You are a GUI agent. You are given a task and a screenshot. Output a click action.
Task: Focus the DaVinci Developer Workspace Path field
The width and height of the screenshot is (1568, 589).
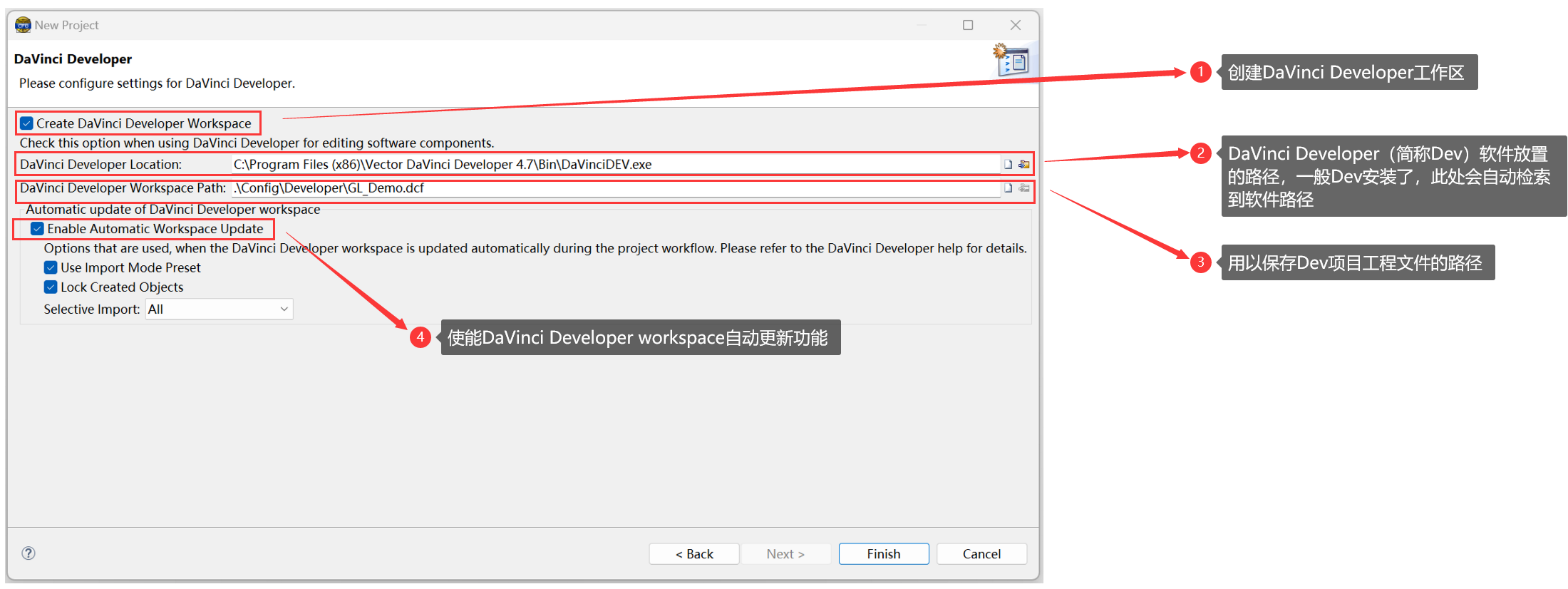(x=616, y=188)
